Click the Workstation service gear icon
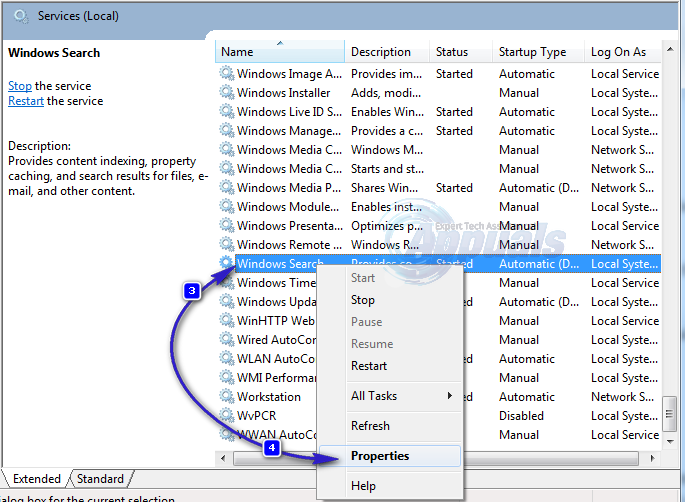685x502 pixels. (227, 396)
